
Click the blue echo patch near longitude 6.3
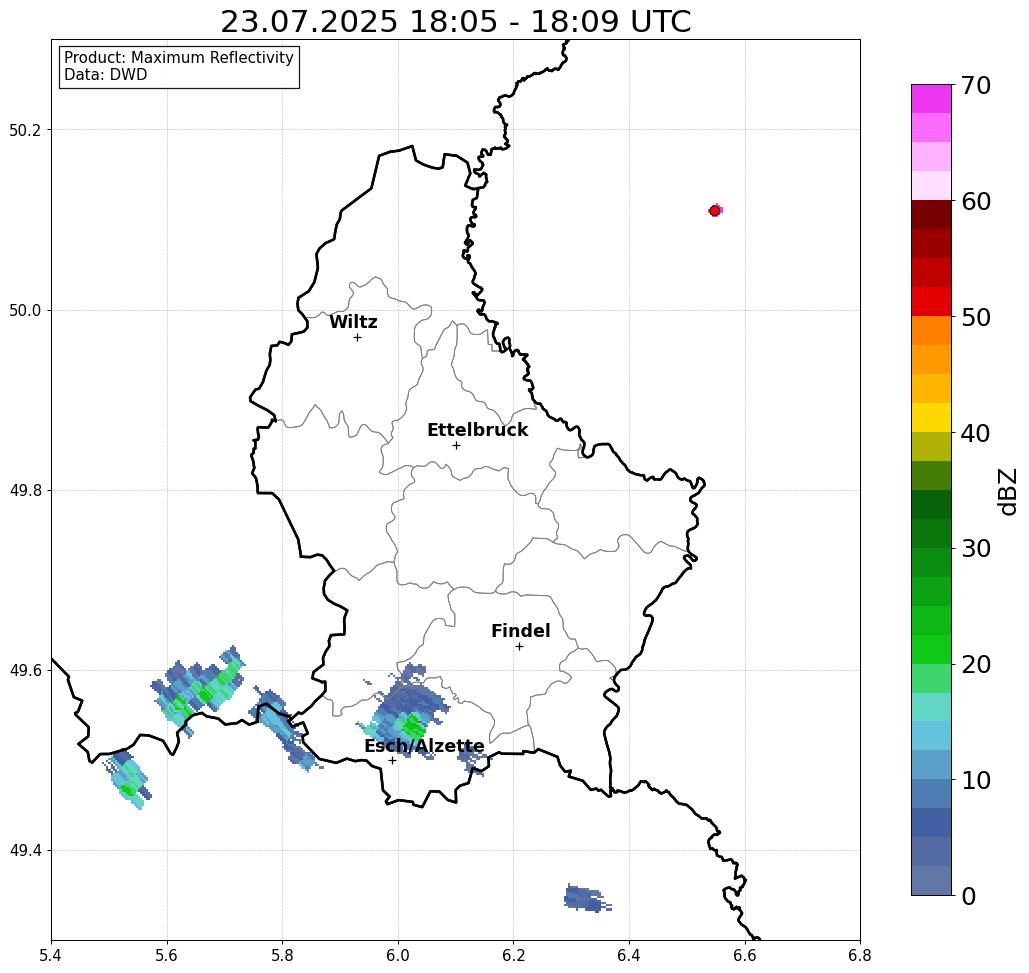tap(587, 898)
